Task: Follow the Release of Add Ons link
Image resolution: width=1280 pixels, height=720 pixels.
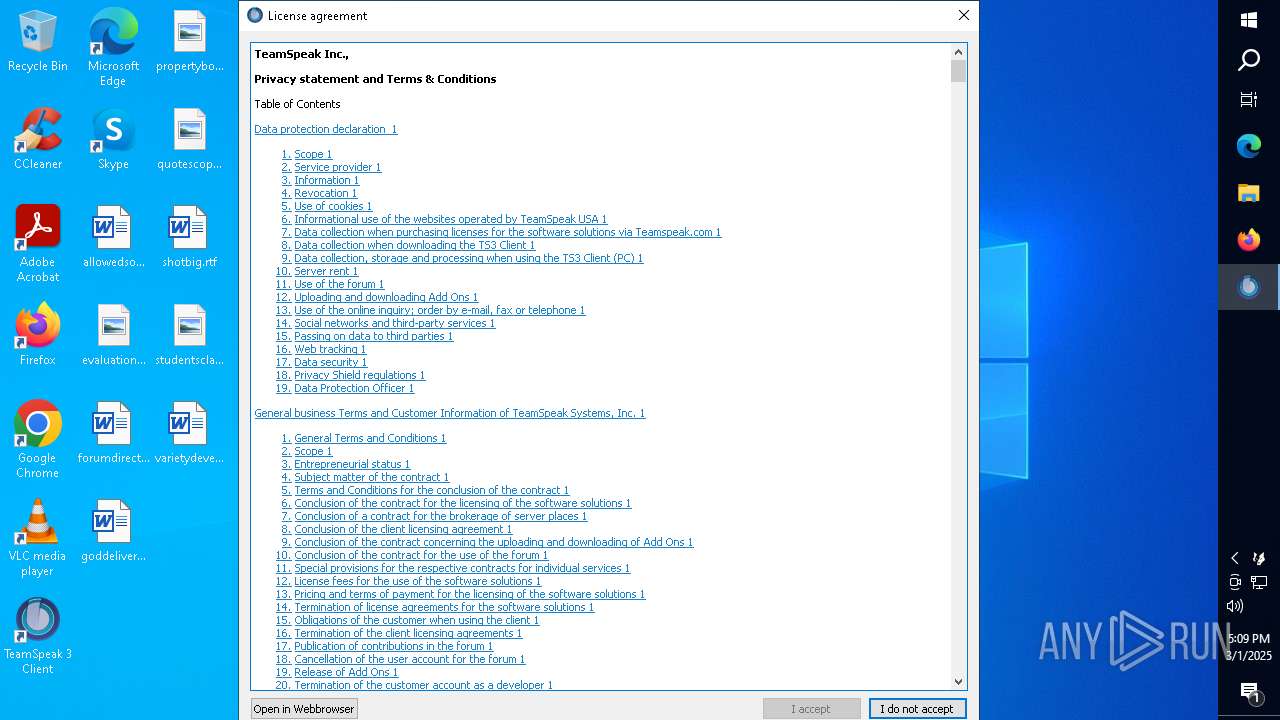Action: [346, 672]
